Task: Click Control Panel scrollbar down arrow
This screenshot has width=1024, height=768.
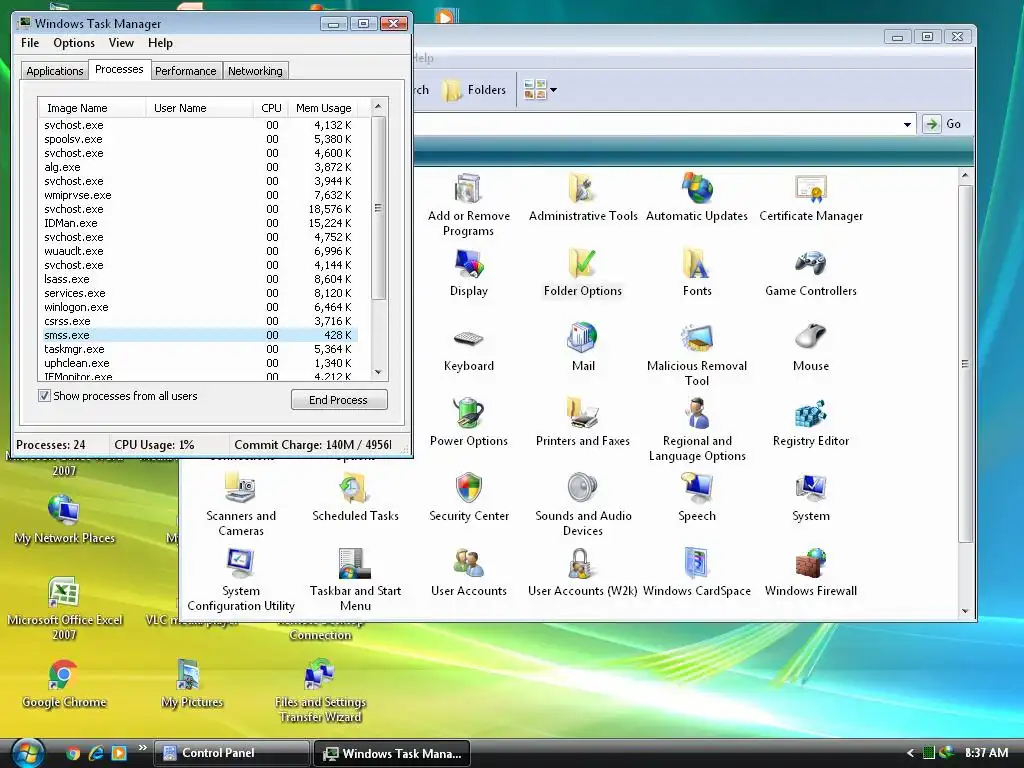Action: [x=965, y=611]
